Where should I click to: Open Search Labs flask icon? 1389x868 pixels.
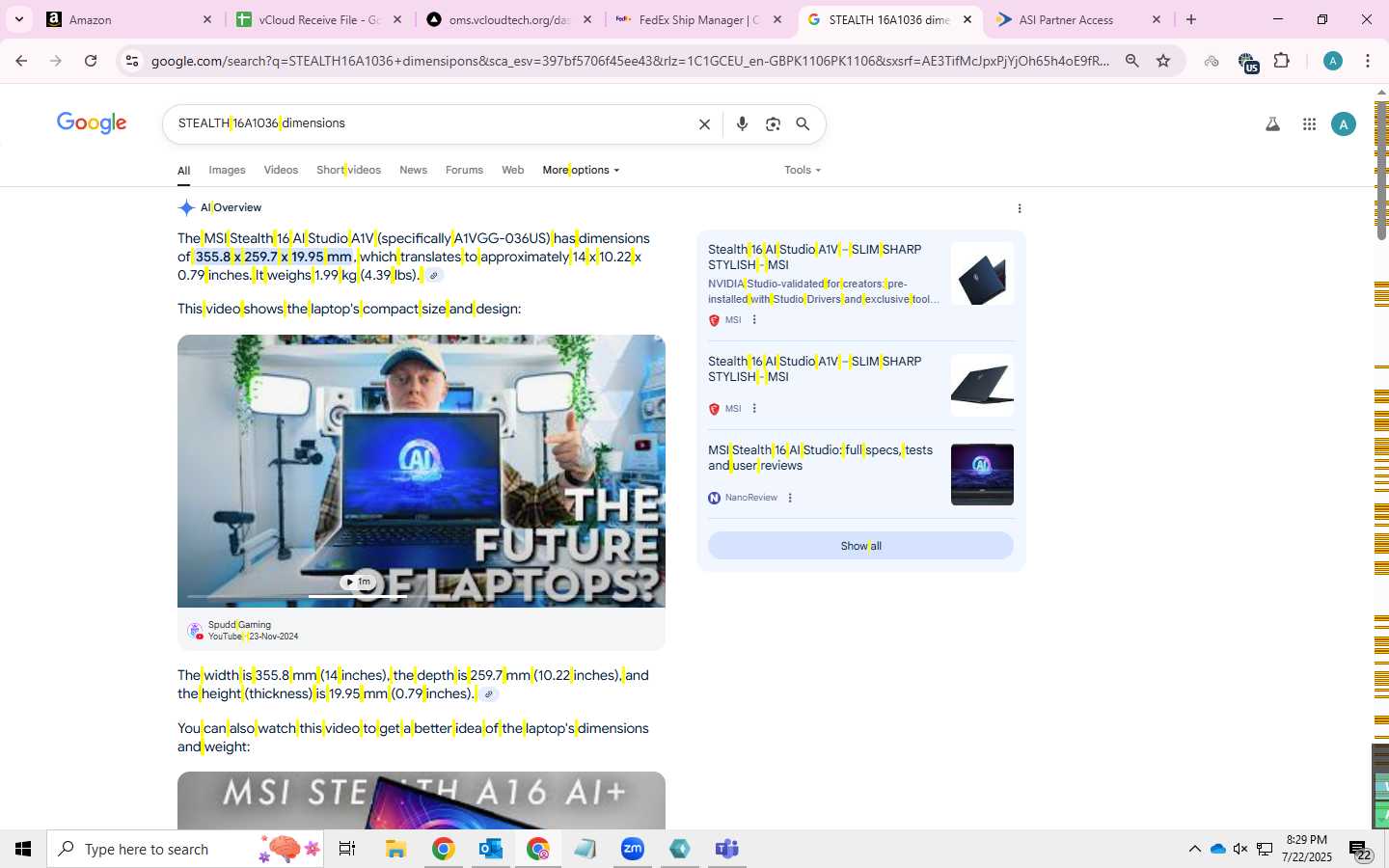click(x=1272, y=124)
